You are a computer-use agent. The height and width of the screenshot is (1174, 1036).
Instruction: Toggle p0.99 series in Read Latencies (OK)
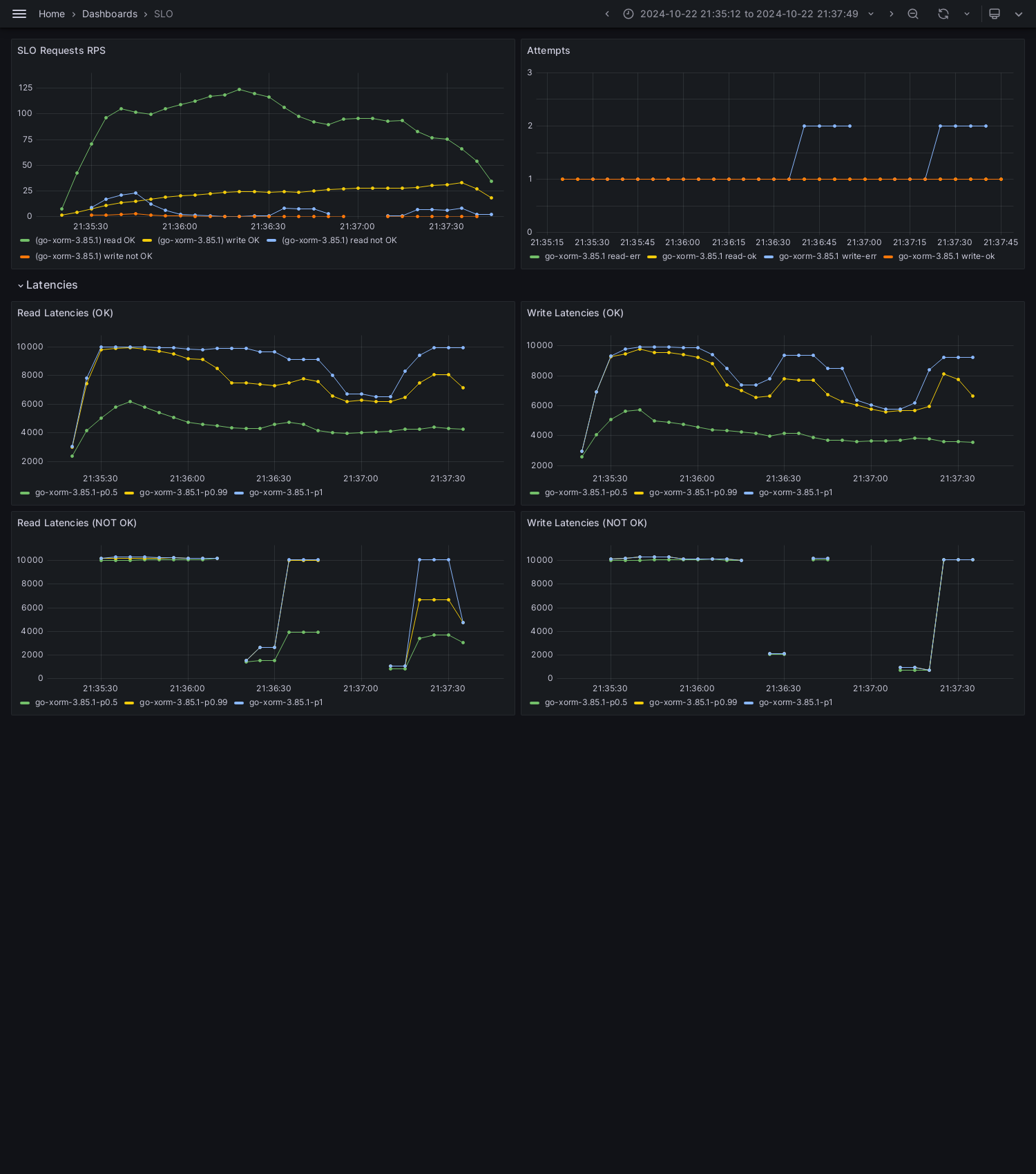pyautogui.click(x=183, y=492)
